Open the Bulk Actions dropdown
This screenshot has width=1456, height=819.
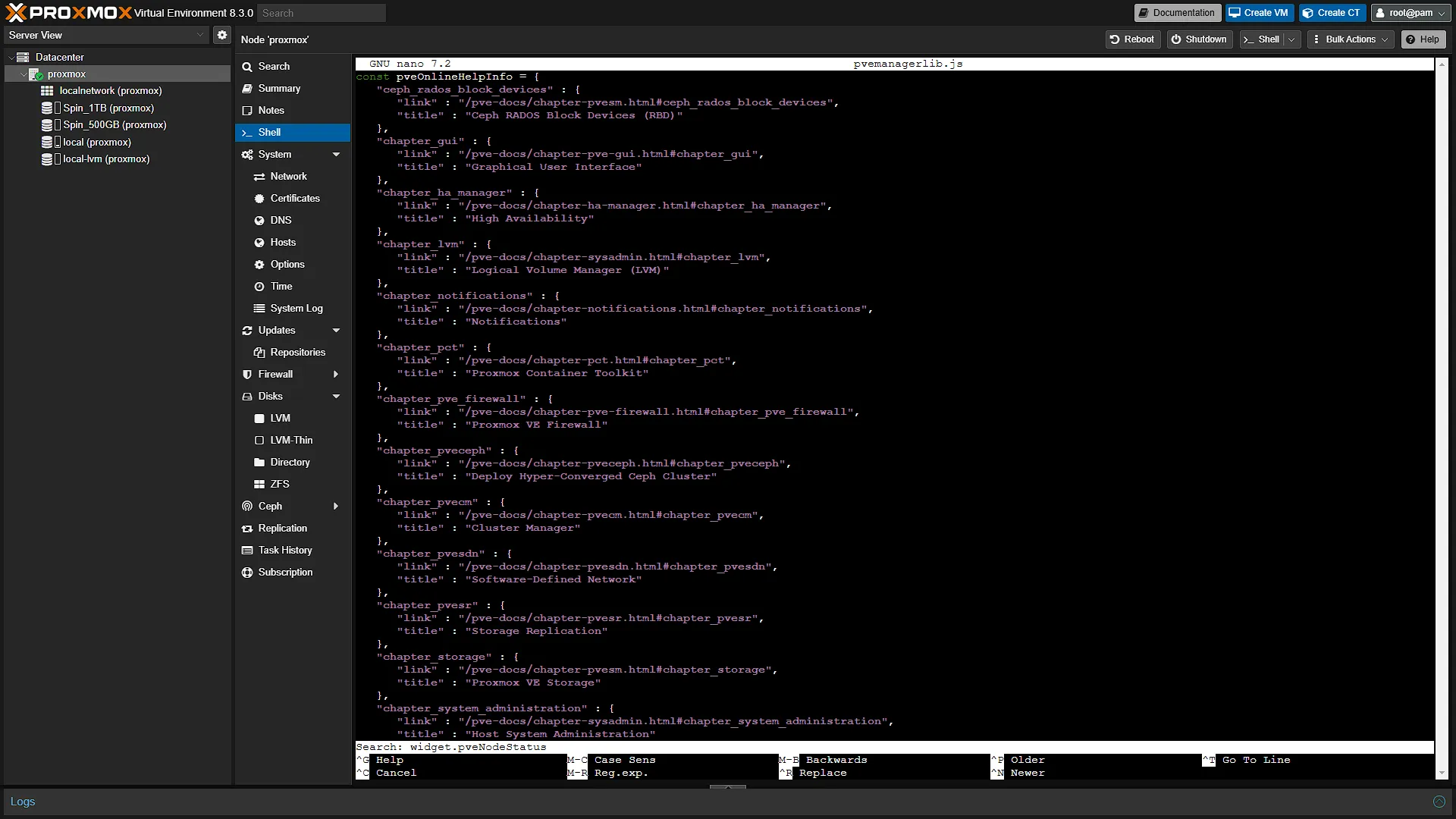[x=1351, y=39]
